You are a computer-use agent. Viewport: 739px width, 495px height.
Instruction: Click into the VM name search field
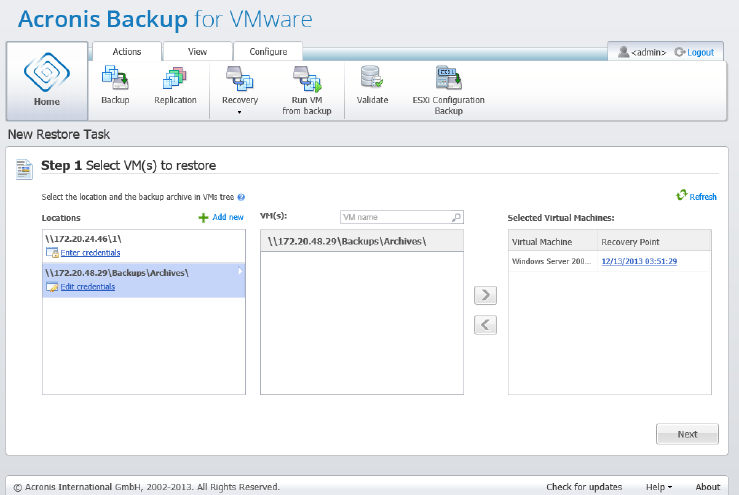(396, 217)
